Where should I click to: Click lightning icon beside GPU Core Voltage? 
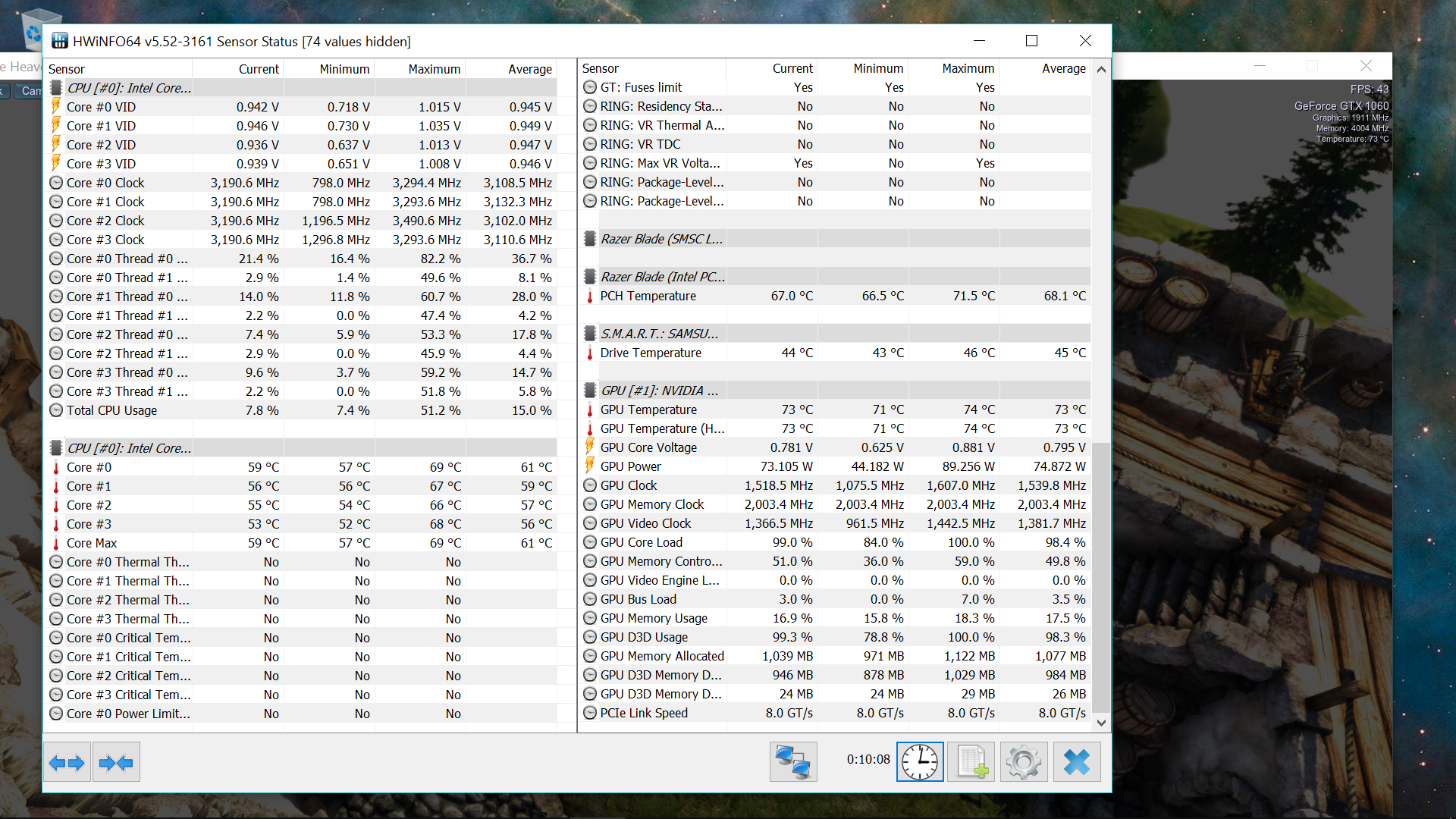[590, 447]
